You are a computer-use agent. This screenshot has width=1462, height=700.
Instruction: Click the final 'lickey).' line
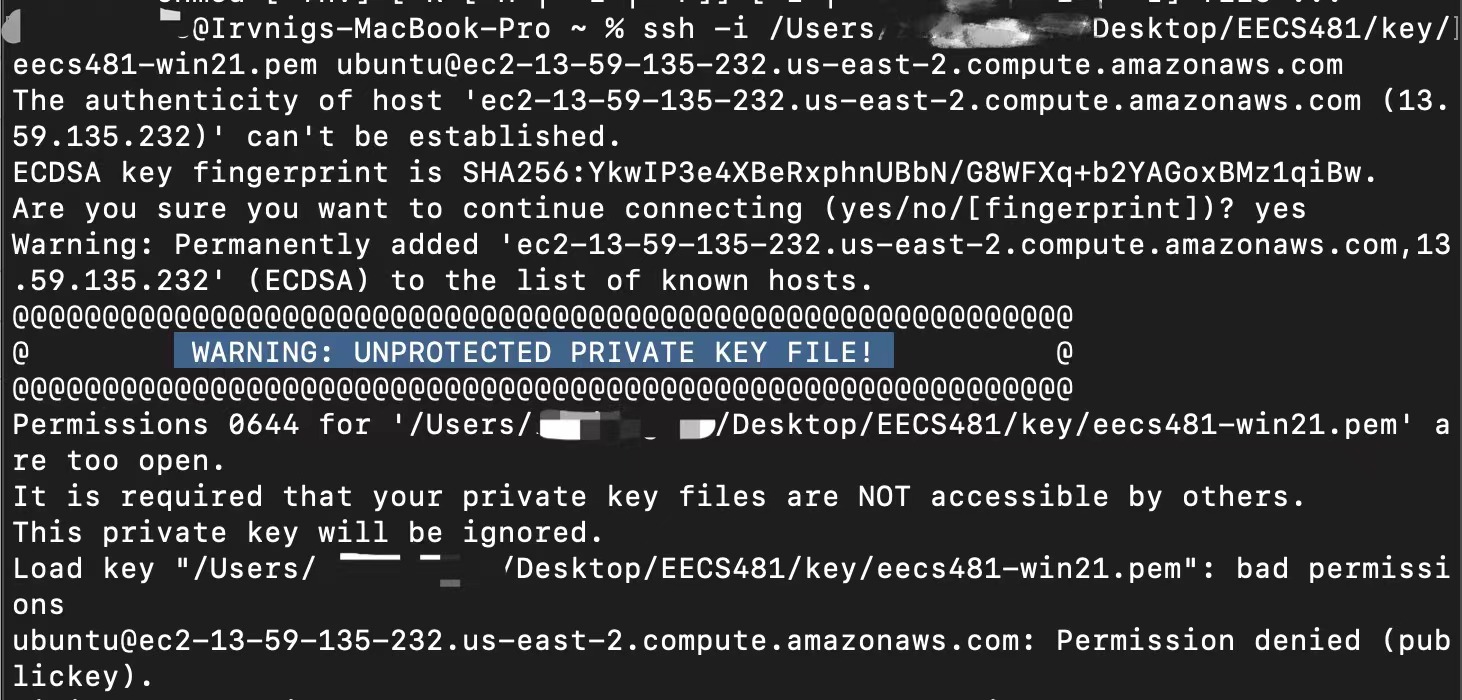[x=83, y=676]
